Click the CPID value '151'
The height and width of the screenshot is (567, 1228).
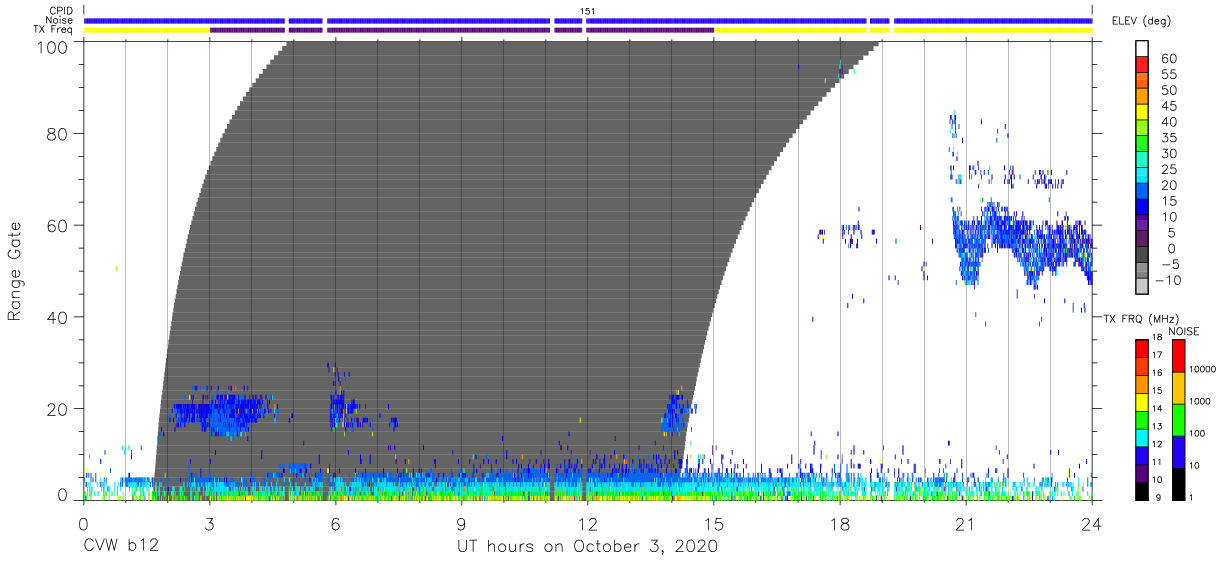[588, 11]
